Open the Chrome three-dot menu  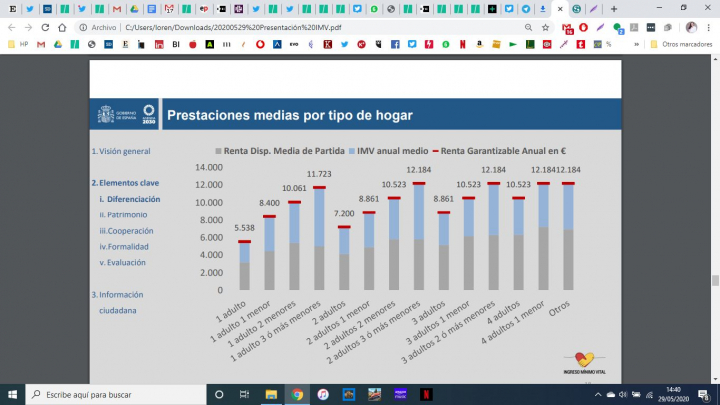[x=710, y=28]
